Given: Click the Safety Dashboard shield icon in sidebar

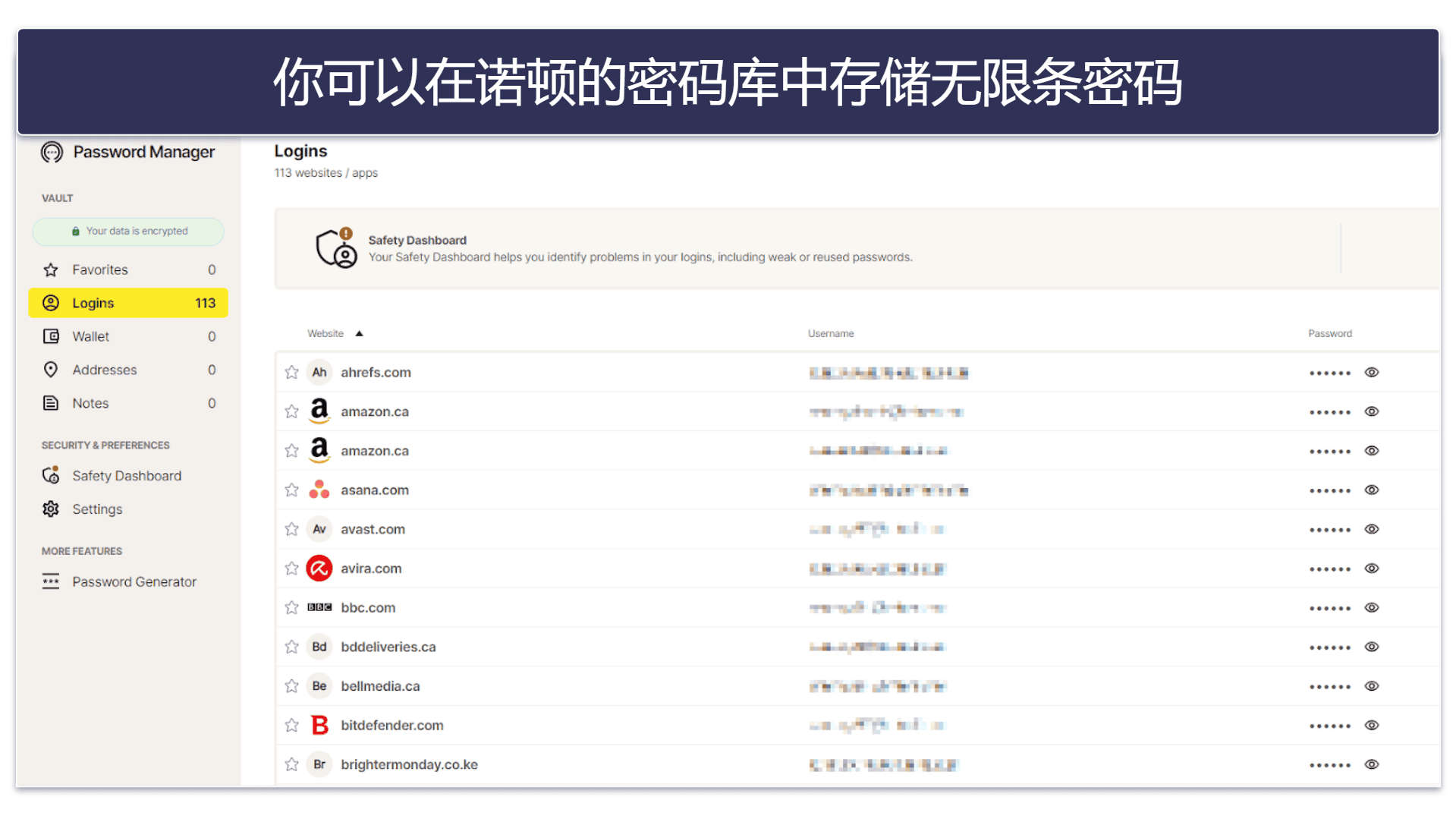Looking at the screenshot, I should [51, 476].
